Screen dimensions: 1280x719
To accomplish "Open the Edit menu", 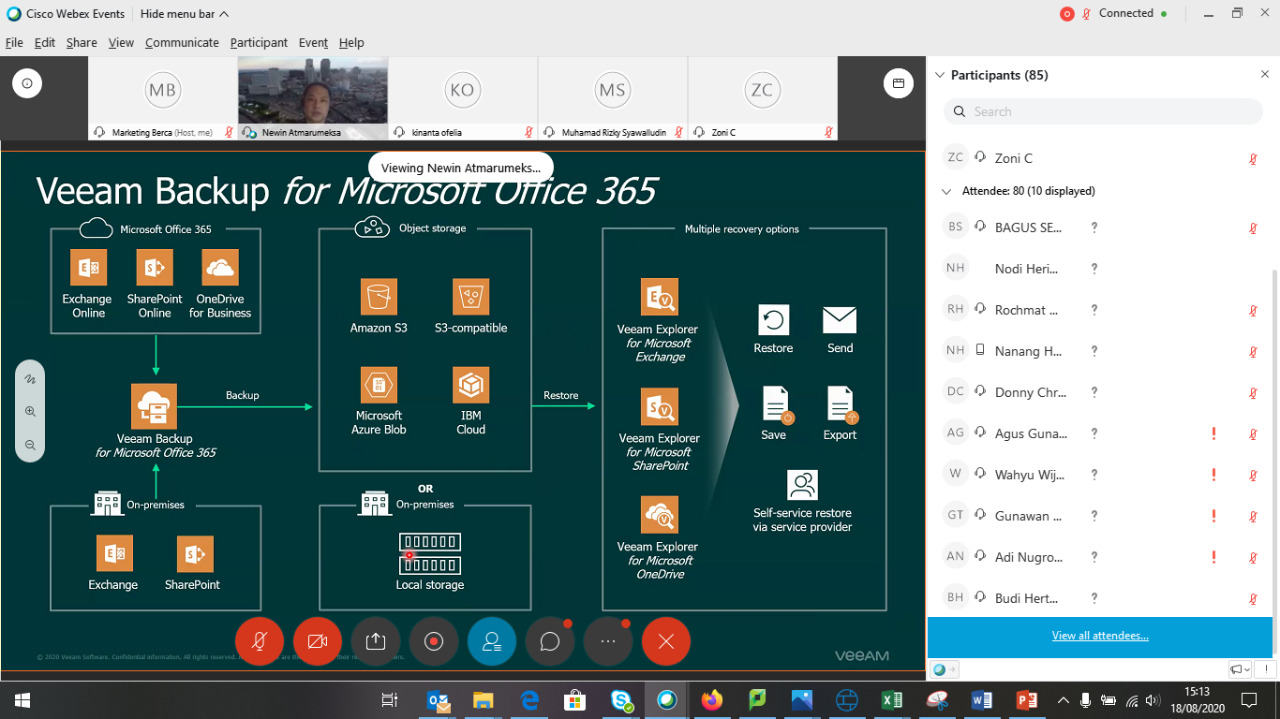I will pyautogui.click(x=45, y=43).
